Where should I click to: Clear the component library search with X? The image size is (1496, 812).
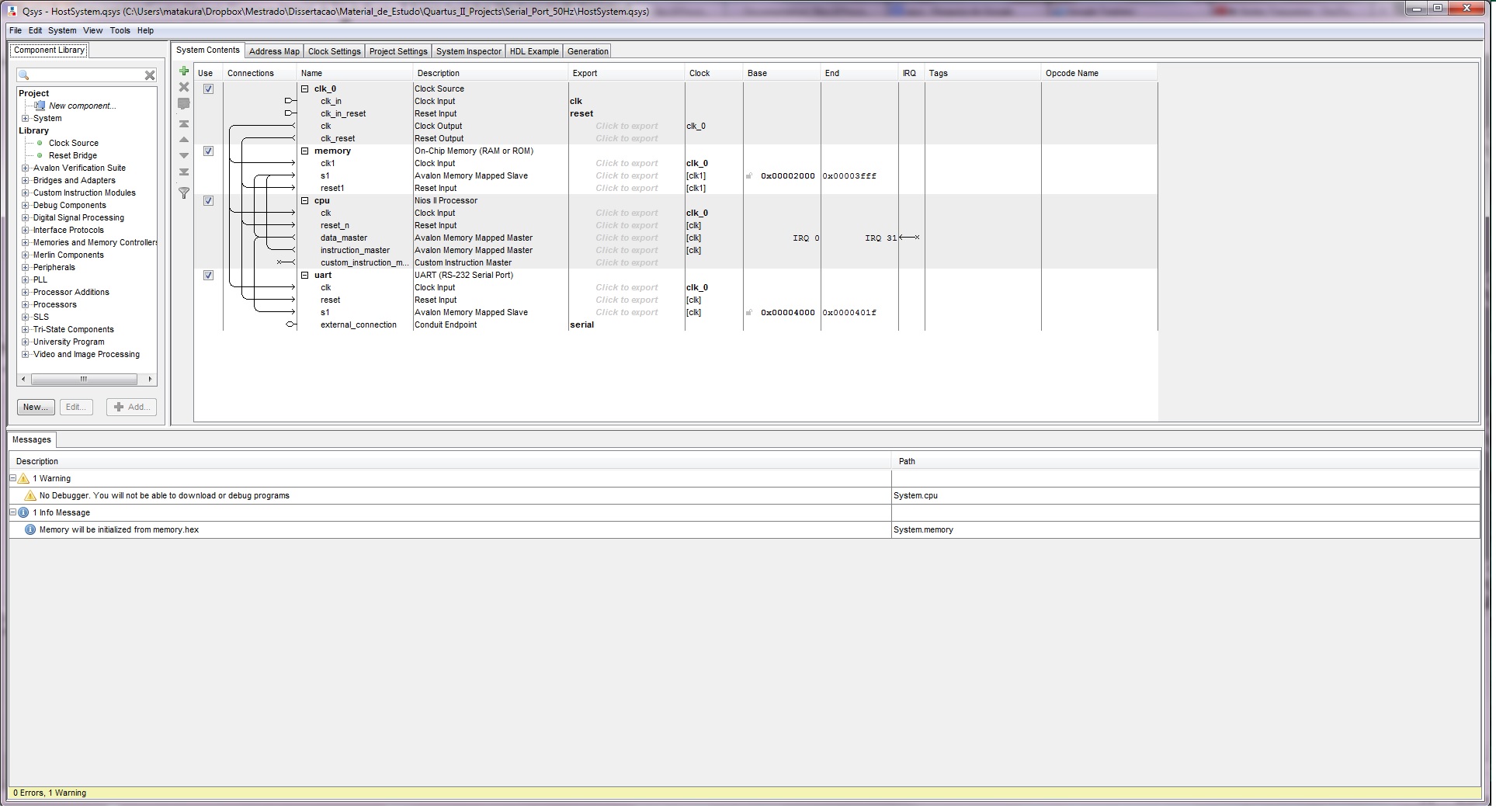[150, 75]
